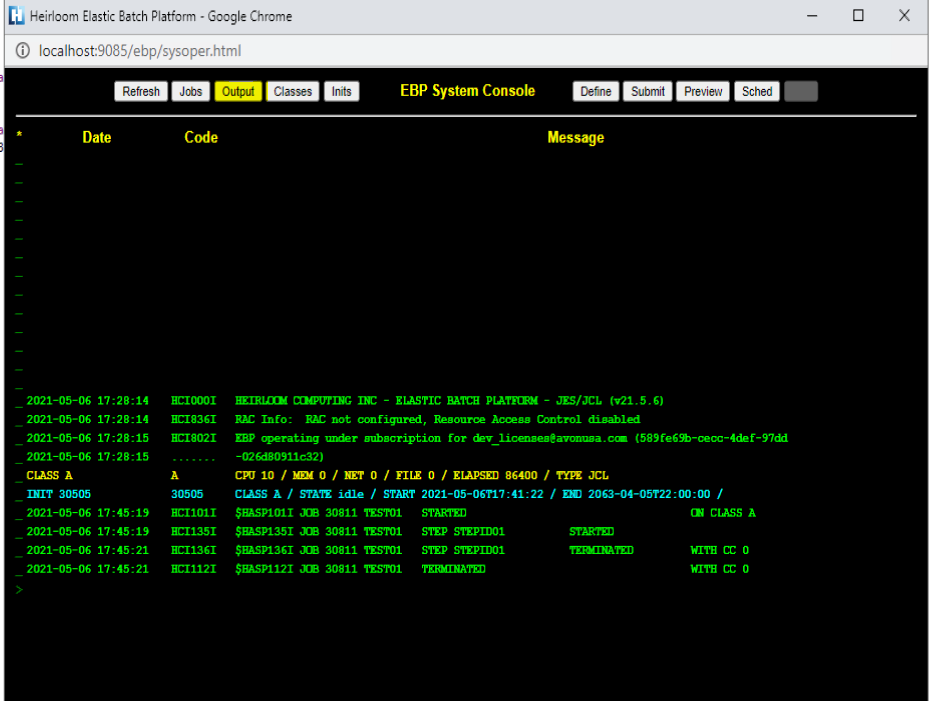Open the Jobs view
This screenshot has height=701, width=931.
click(191, 91)
